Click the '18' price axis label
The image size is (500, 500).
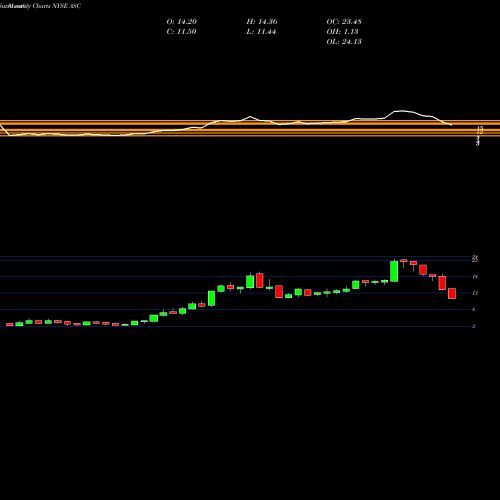tap(475, 277)
